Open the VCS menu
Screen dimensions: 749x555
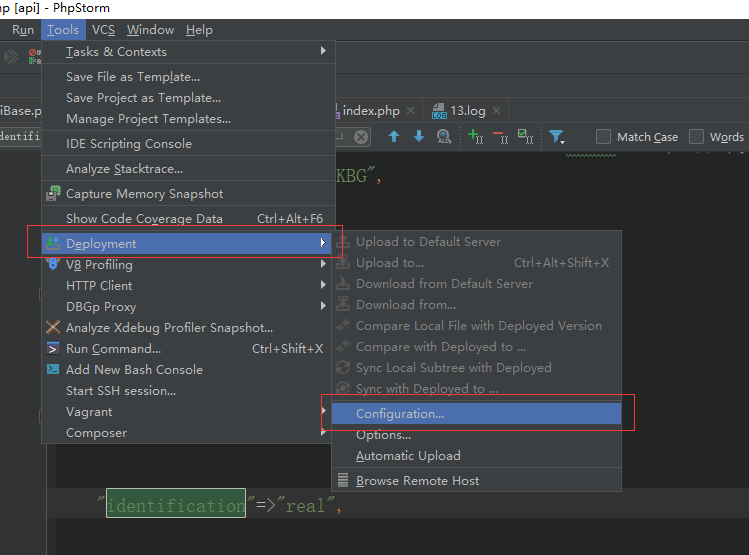click(x=103, y=30)
